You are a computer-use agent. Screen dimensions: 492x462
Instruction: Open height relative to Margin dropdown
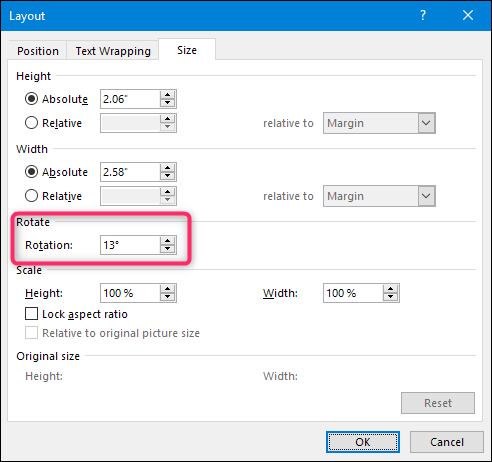tap(379, 123)
